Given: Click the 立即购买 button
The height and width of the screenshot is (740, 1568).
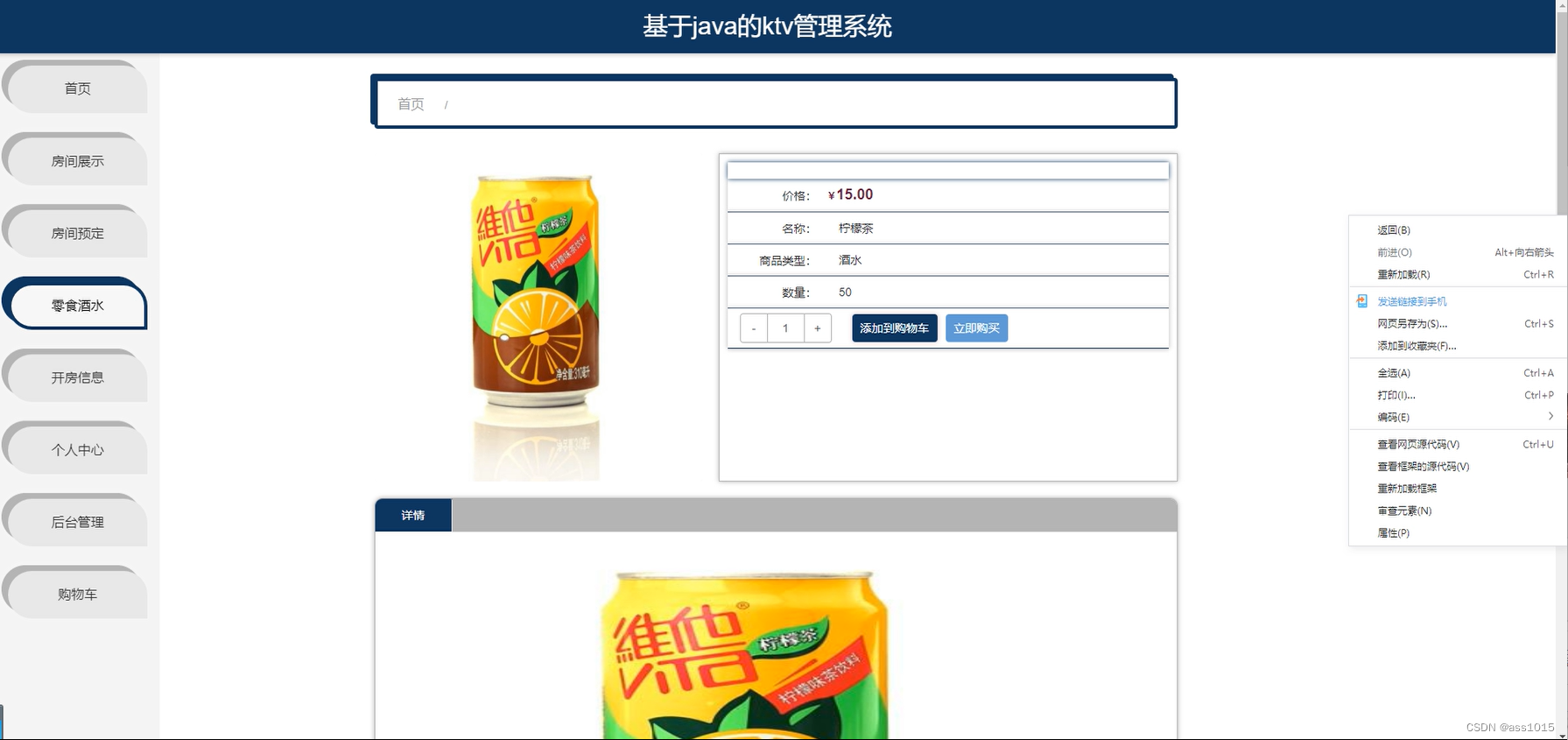Looking at the screenshot, I should [977, 328].
